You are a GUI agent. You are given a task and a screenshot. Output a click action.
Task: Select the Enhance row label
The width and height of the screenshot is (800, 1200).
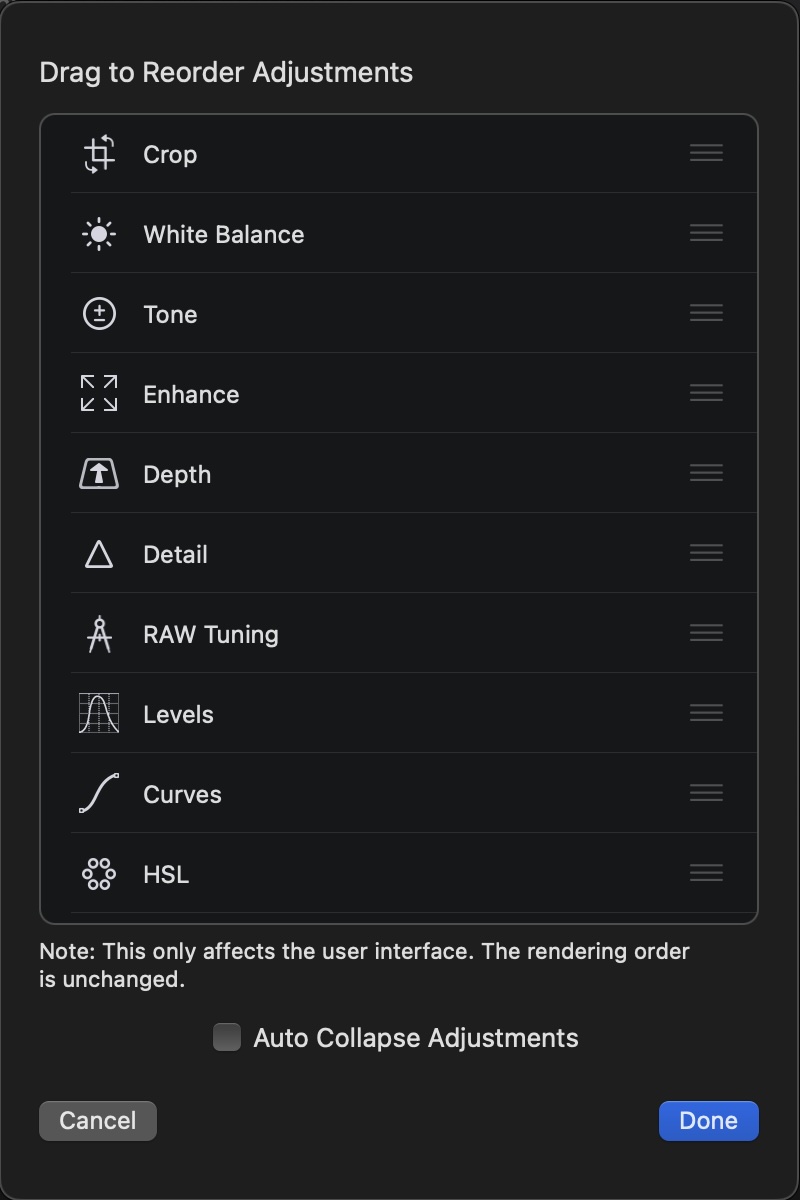191,395
